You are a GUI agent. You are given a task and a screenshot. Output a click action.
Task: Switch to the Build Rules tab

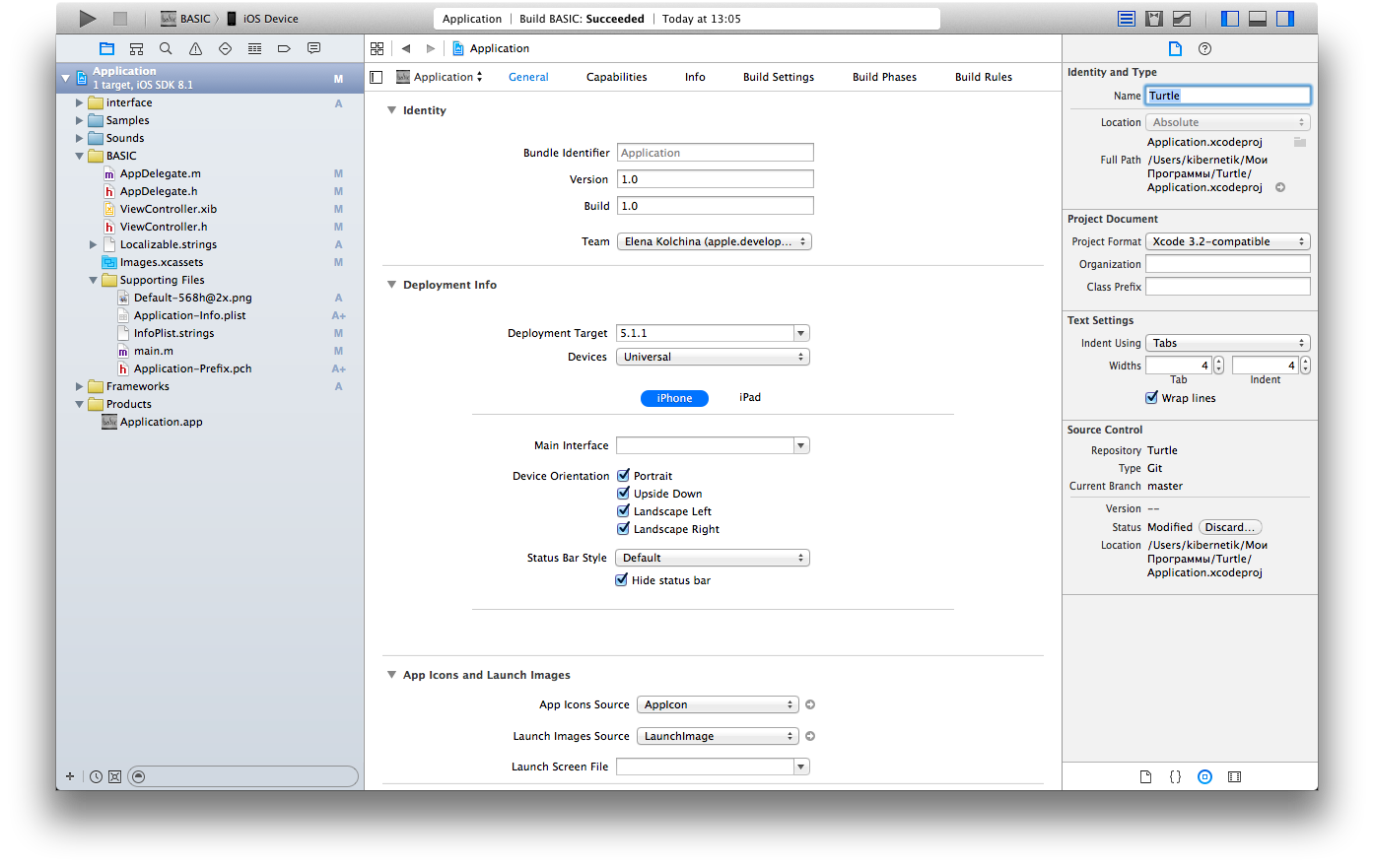click(x=984, y=77)
